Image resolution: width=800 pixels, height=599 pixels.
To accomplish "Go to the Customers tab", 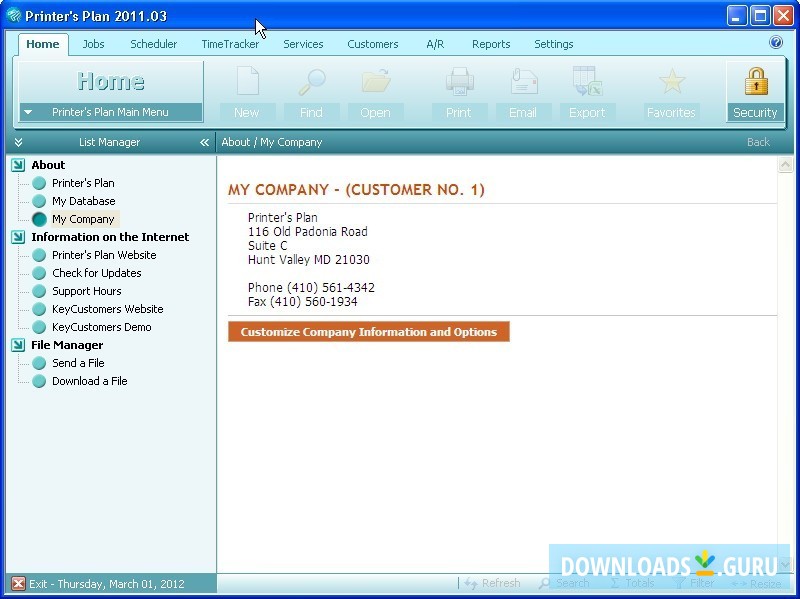I will [372, 44].
